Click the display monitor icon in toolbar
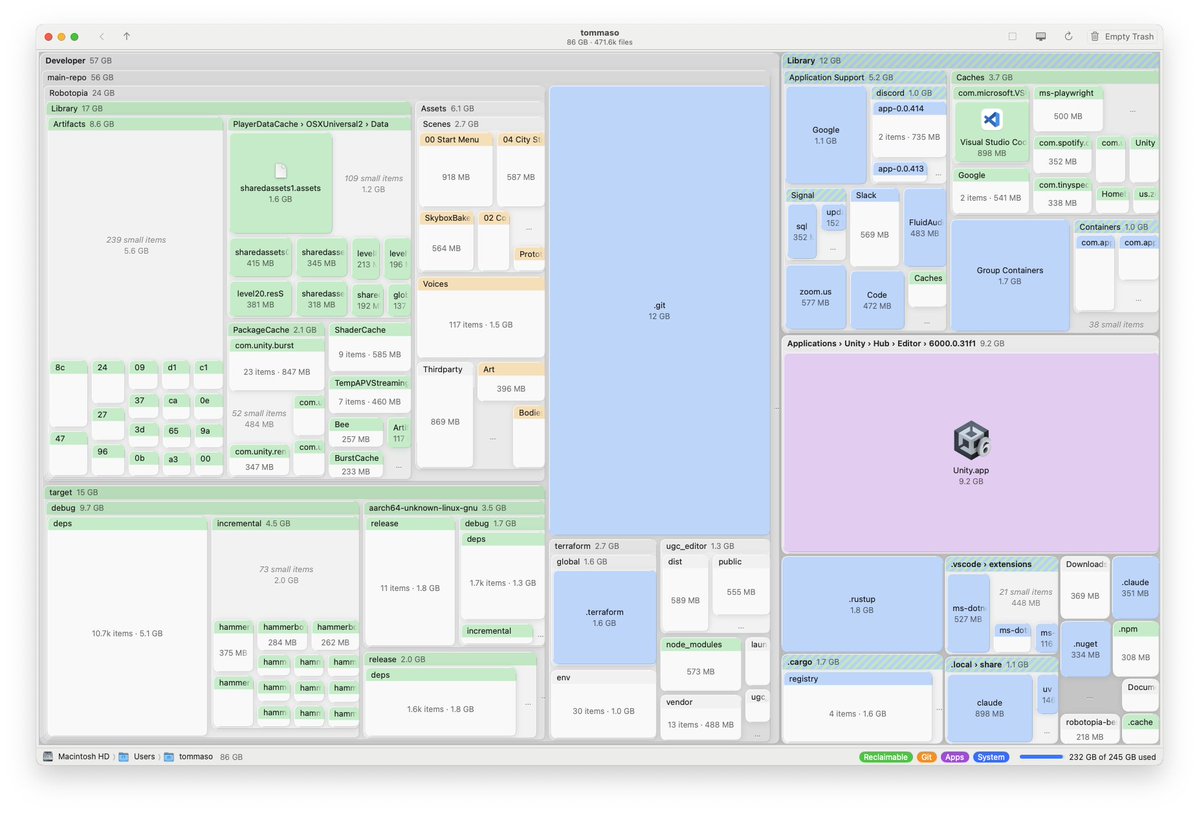Screen dimensions: 1199x813 pyautogui.click(x=1041, y=36)
